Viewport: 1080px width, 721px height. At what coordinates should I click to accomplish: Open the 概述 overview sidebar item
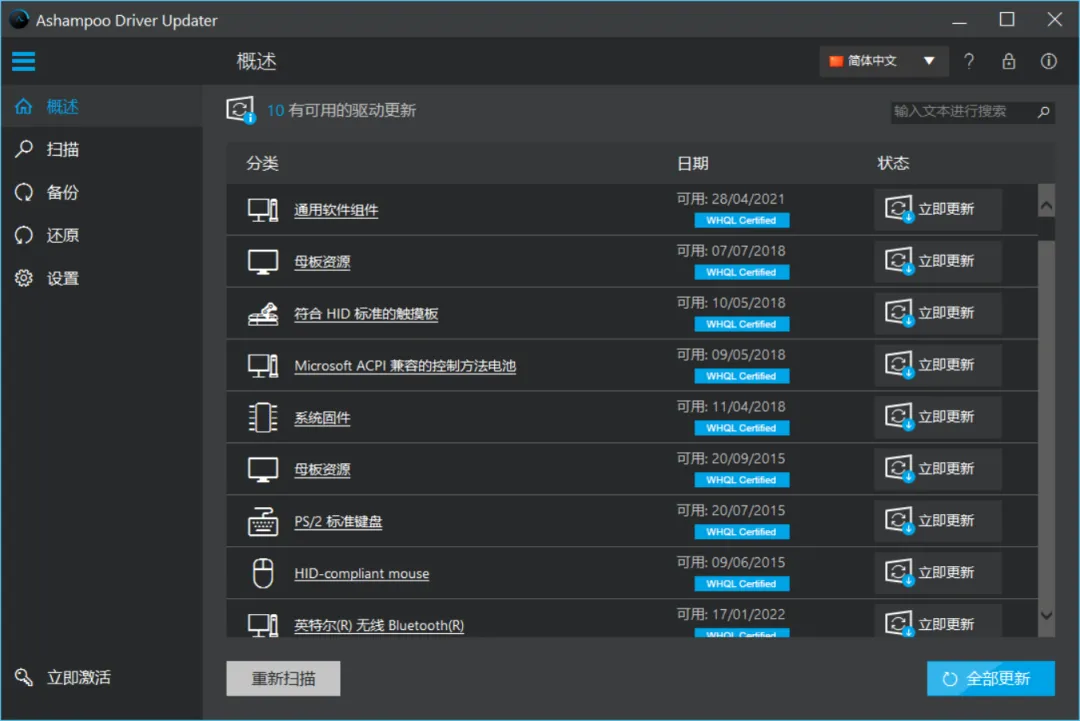click(x=101, y=107)
